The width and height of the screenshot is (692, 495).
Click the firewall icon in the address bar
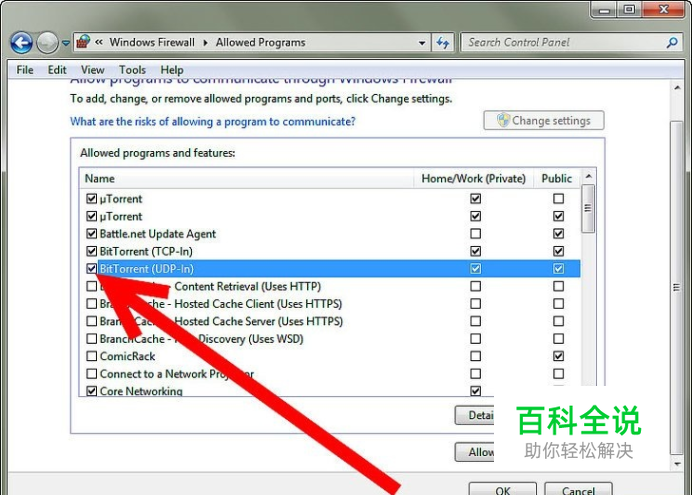click(x=83, y=42)
